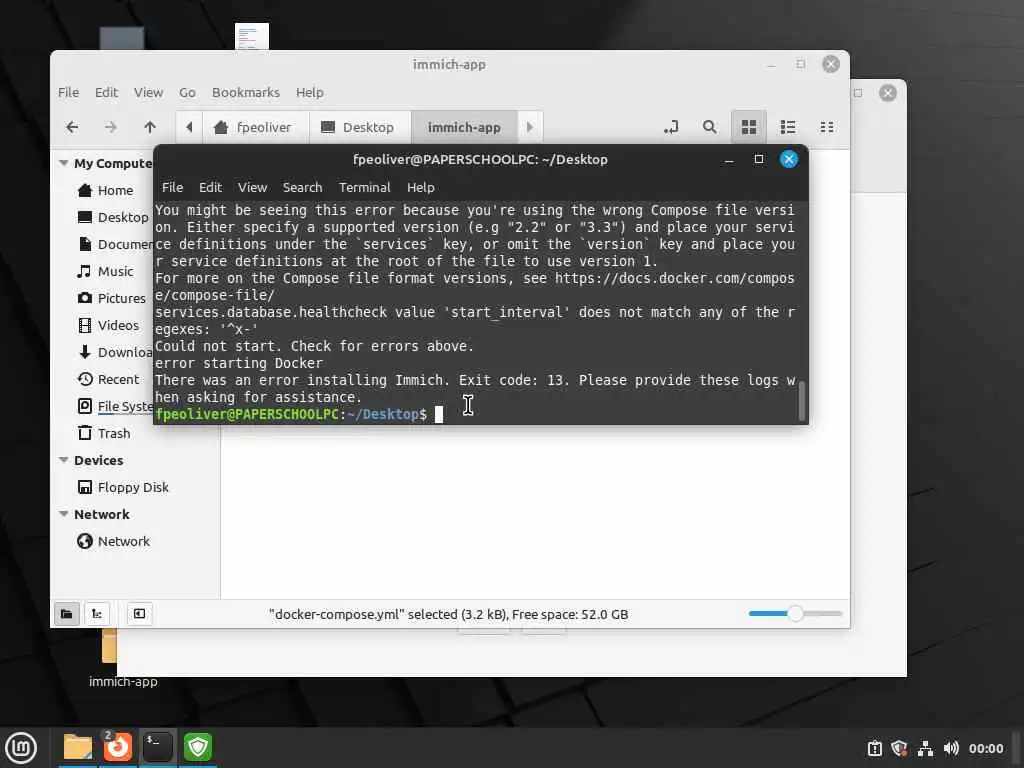The image size is (1024, 768).
Task: Open the Bookmarks menu
Action: click(x=246, y=93)
